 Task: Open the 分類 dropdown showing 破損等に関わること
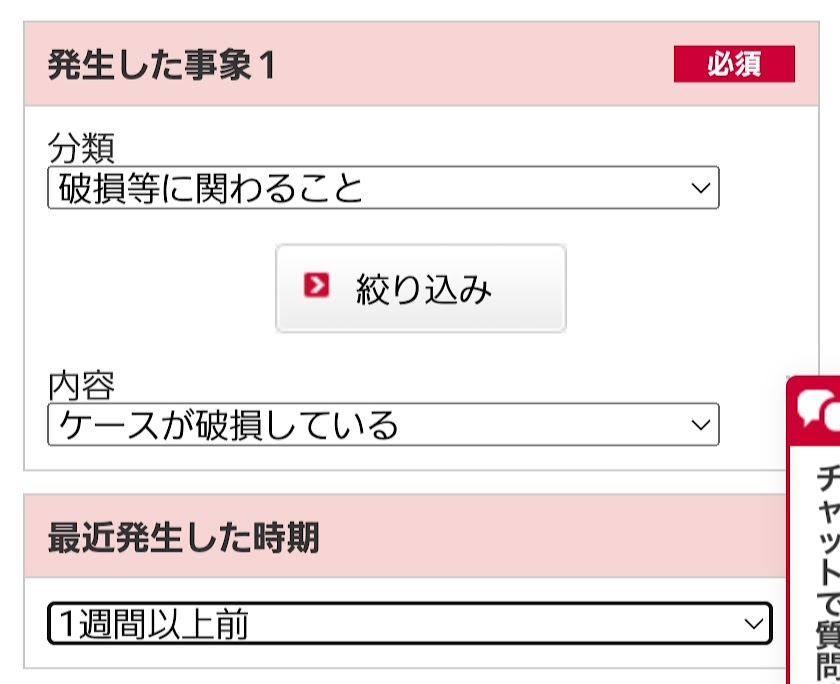tap(383, 187)
